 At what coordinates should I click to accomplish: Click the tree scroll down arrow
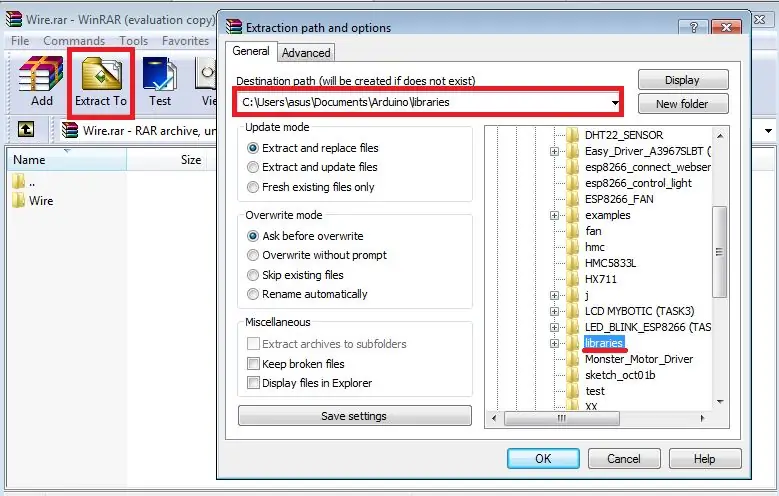tap(720, 402)
